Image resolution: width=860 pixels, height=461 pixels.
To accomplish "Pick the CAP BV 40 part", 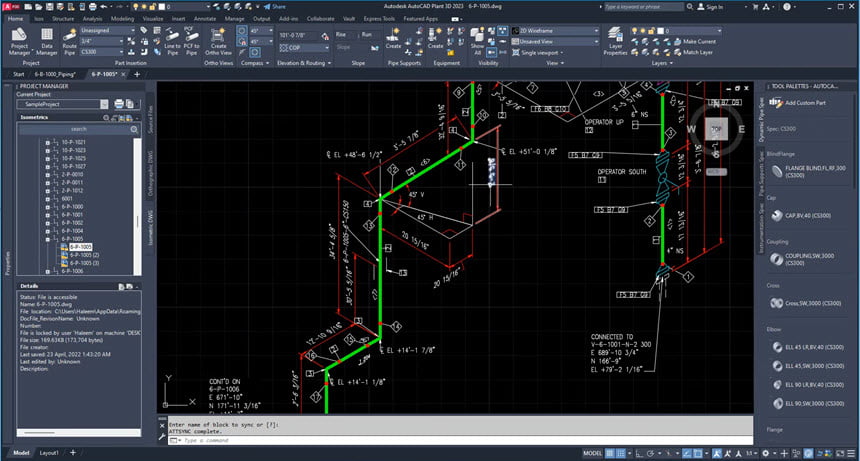I will point(801,215).
